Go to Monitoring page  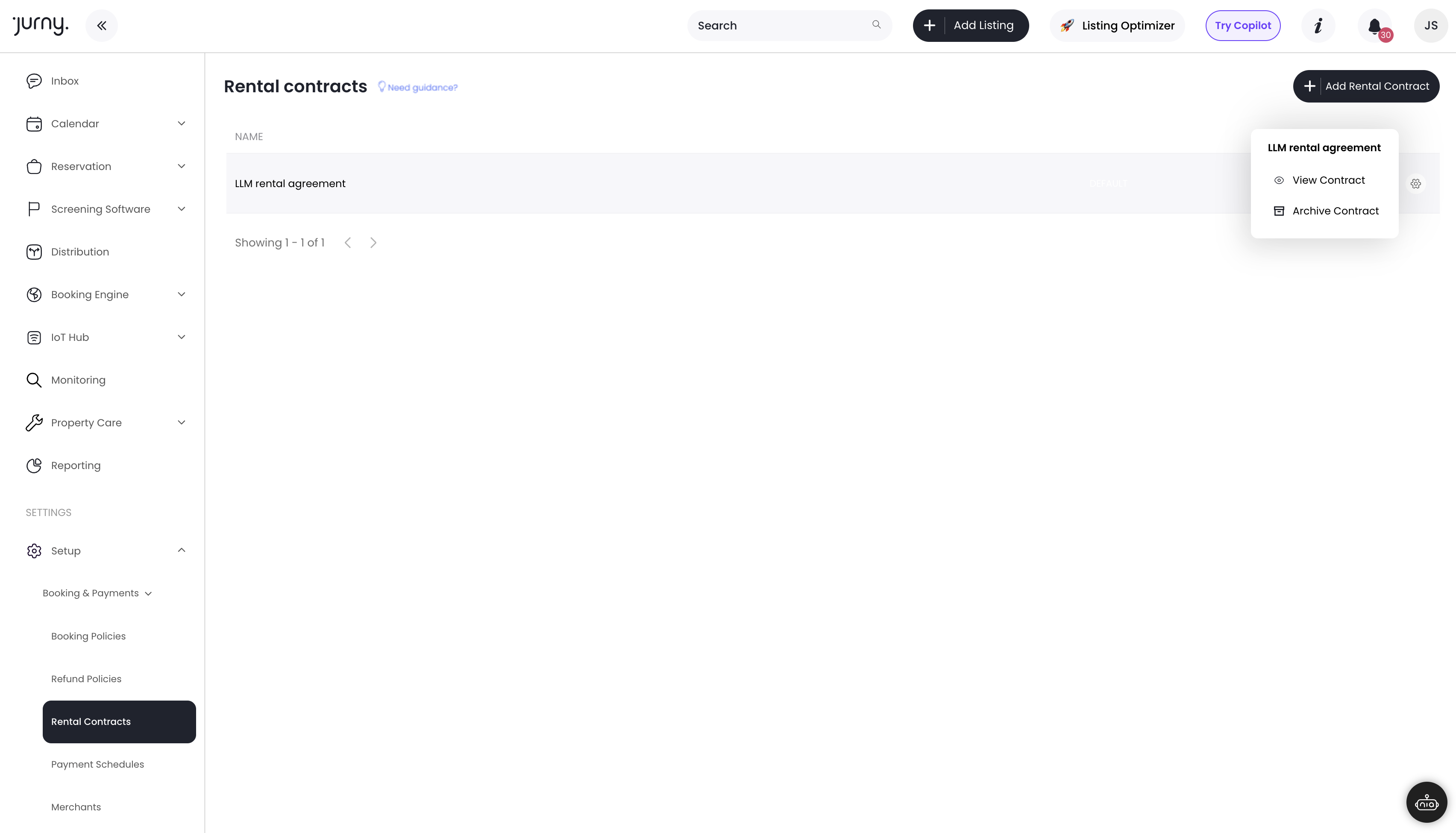coord(78,380)
